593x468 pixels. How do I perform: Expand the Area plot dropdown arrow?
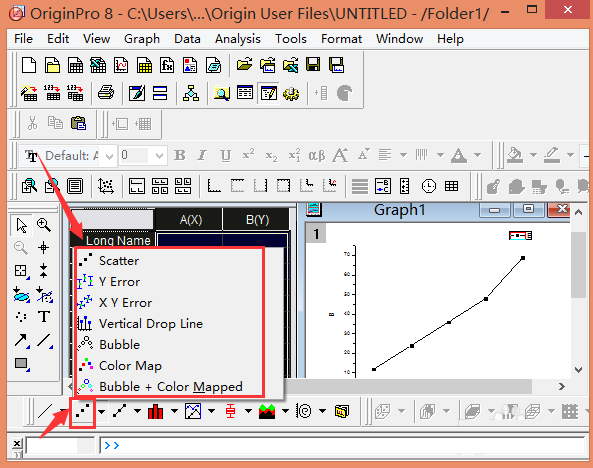[x=285, y=411]
